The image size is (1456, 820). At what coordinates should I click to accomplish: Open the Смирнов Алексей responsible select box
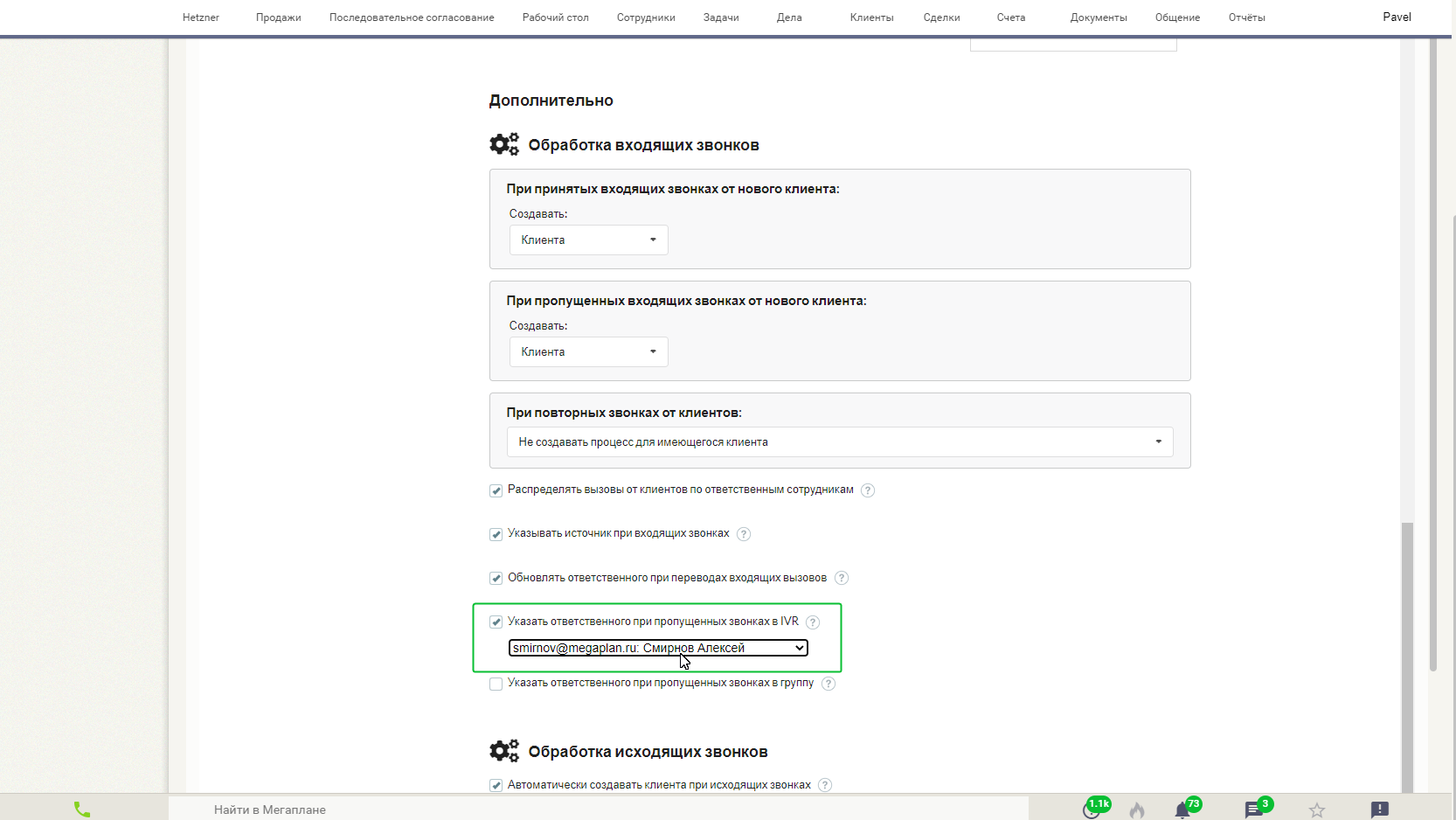point(658,648)
